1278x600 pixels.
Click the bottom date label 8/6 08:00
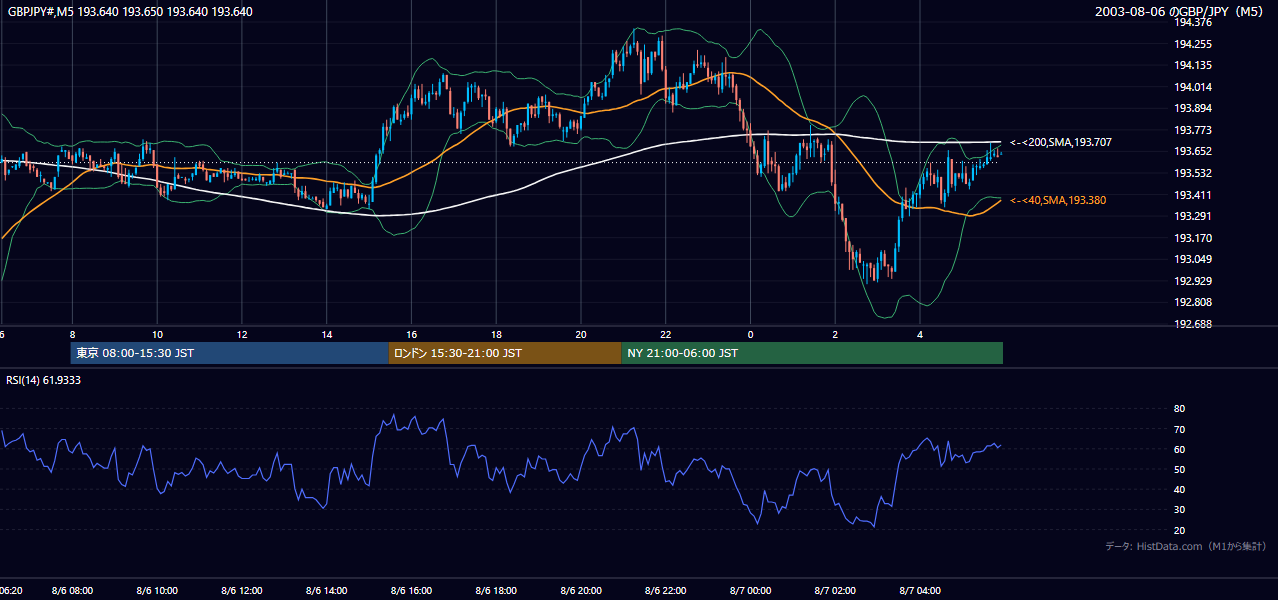coord(73,591)
